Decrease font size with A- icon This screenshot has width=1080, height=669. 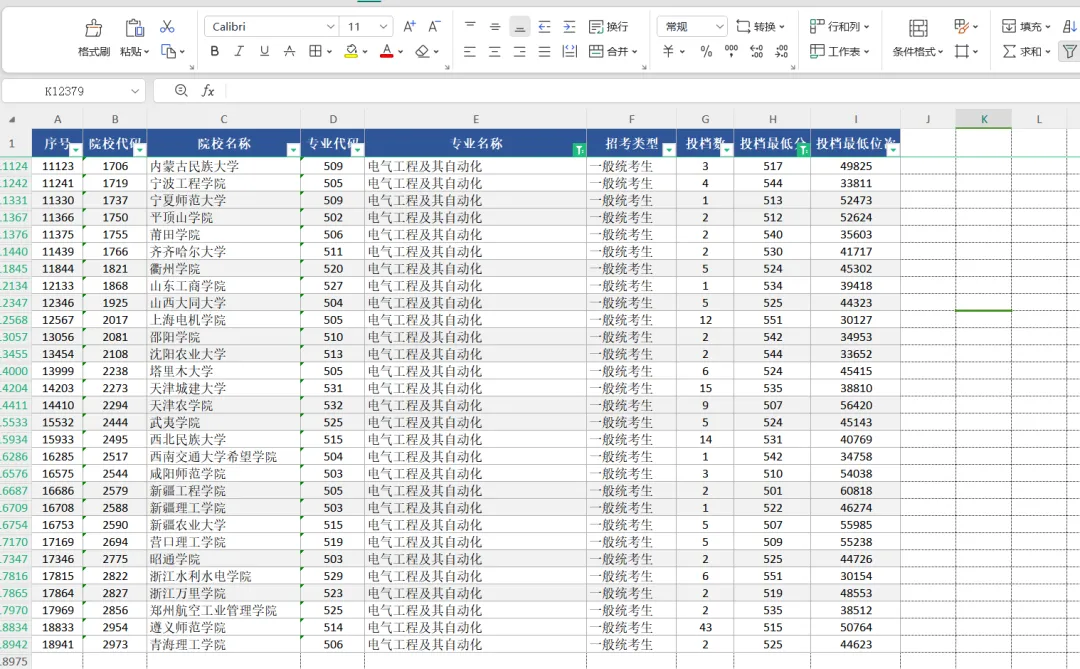tap(434, 26)
